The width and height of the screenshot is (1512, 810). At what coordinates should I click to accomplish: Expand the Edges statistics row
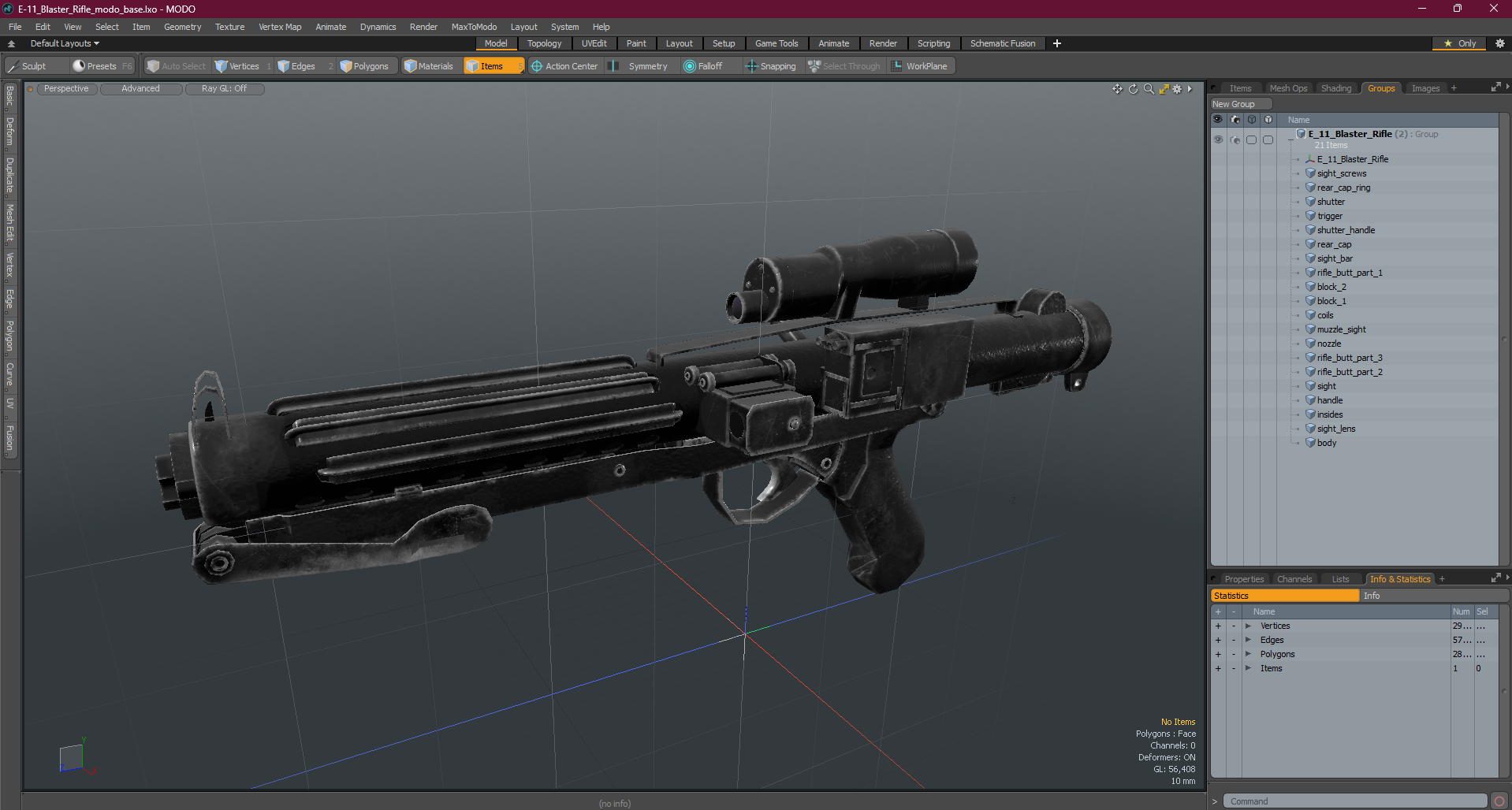coord(1248,640)
